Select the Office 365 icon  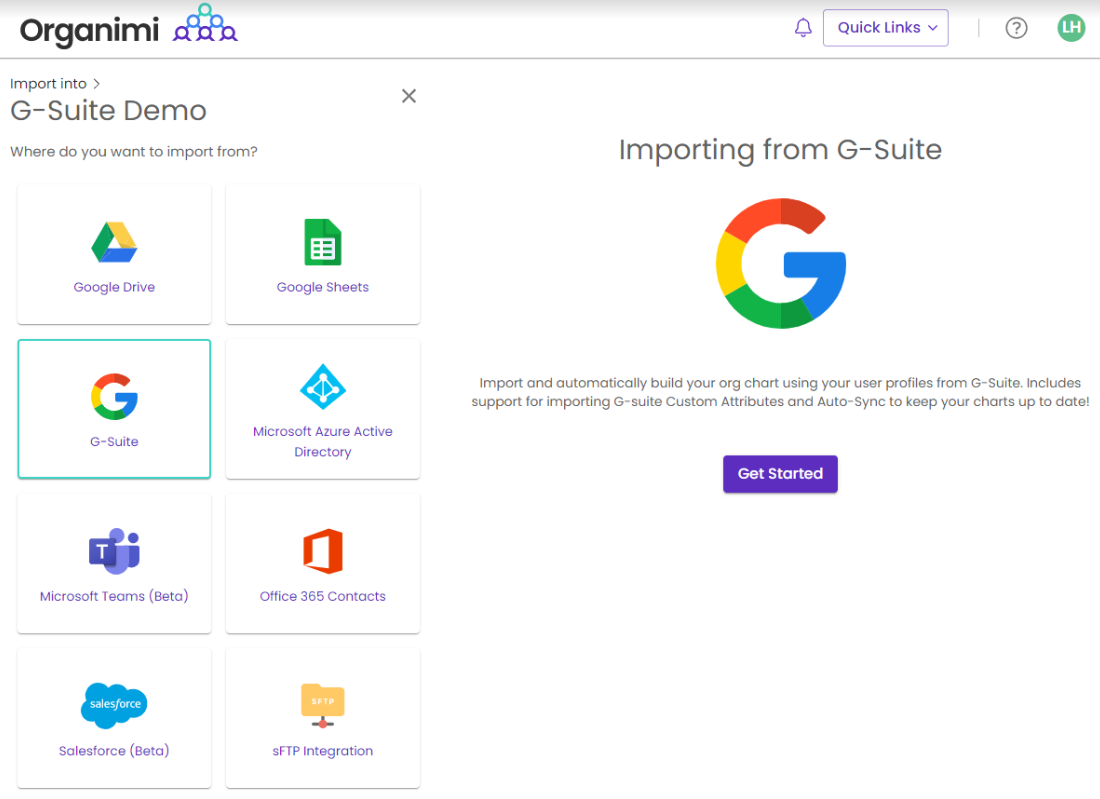click(322, 551)
